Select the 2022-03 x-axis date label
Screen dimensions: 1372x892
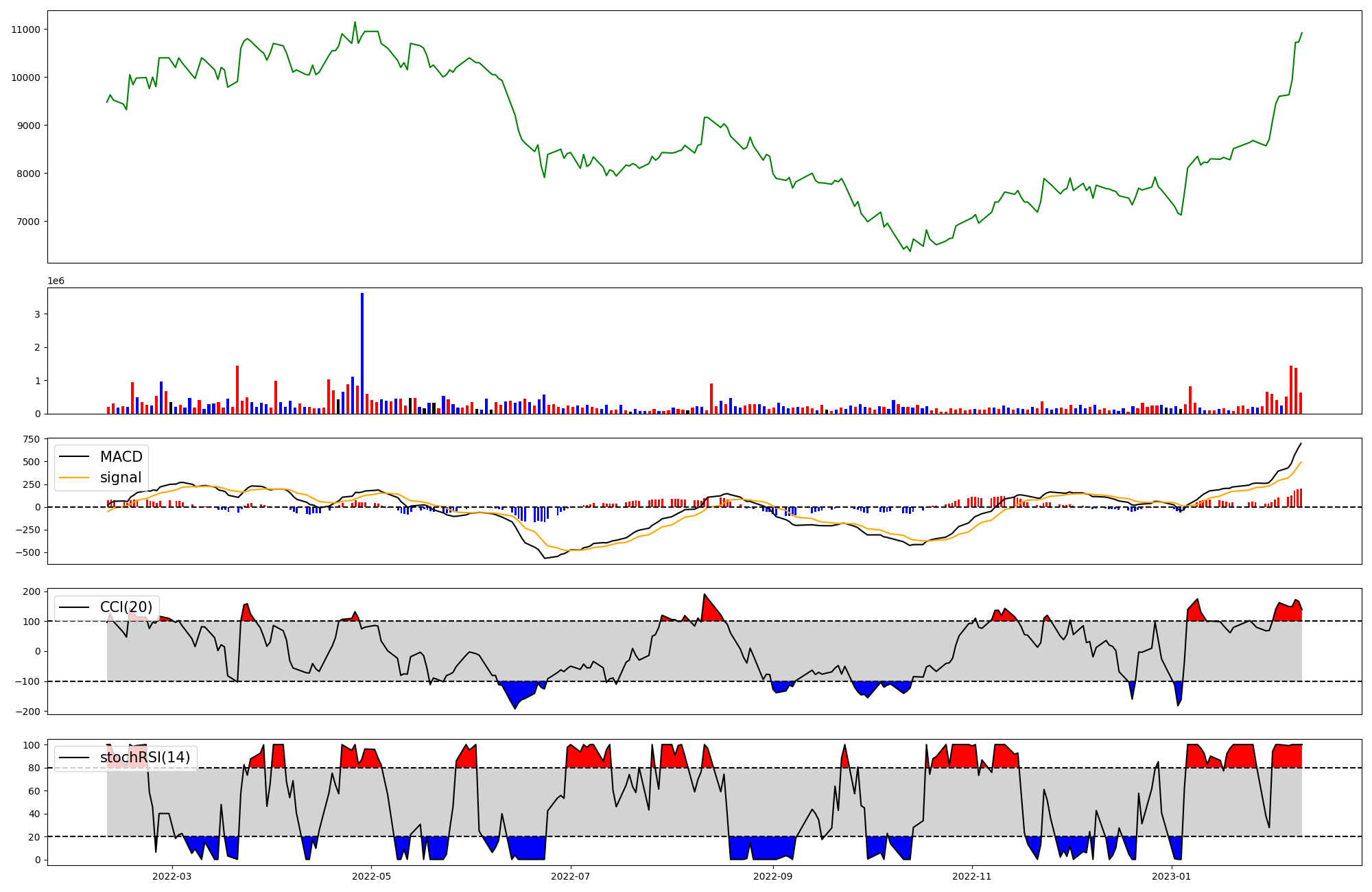coord(172,876)
